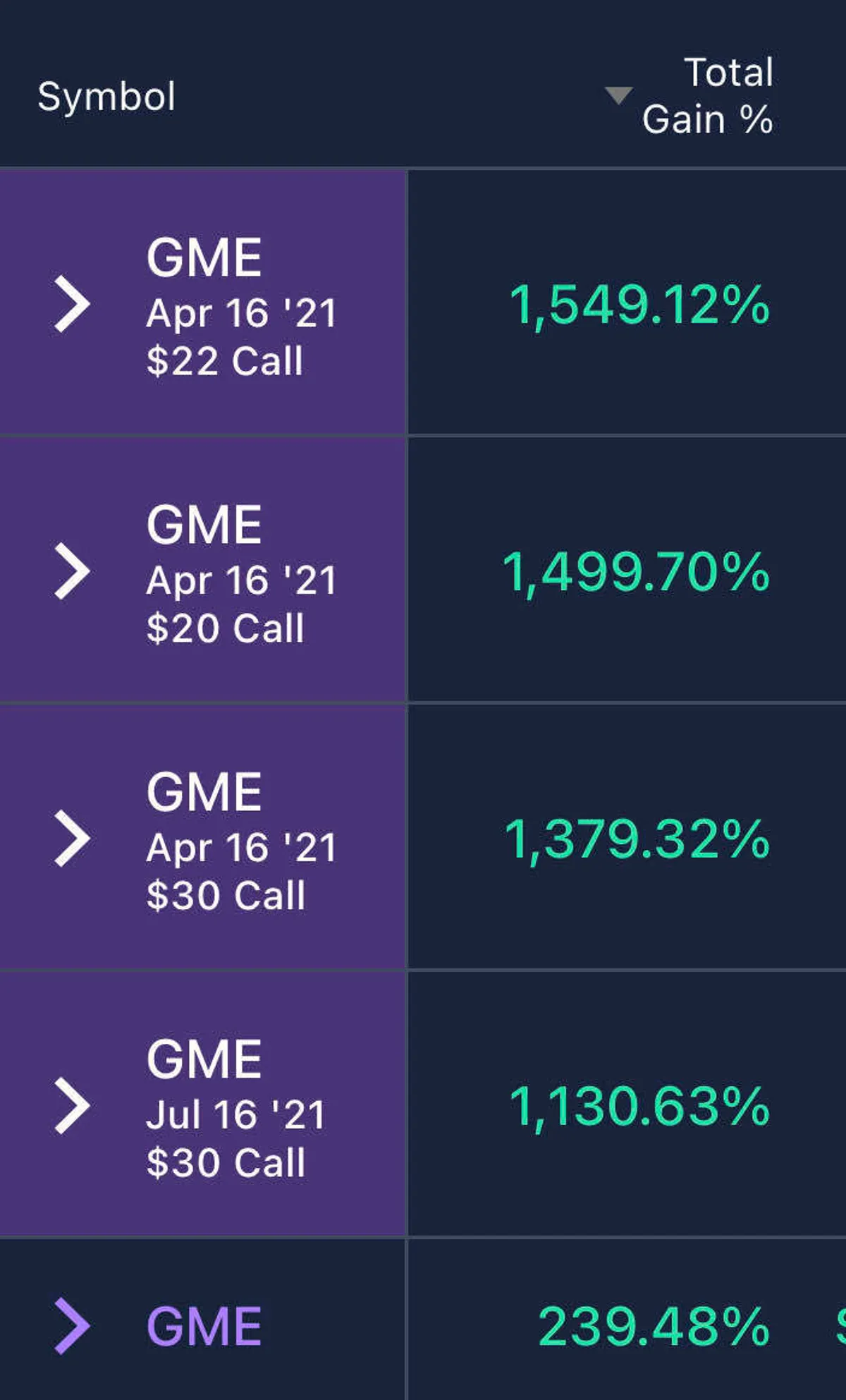The image size is (846, 1400).
Task: Expand the GME Apr 16 '21 $20 Call row
Action: (73, 571)
